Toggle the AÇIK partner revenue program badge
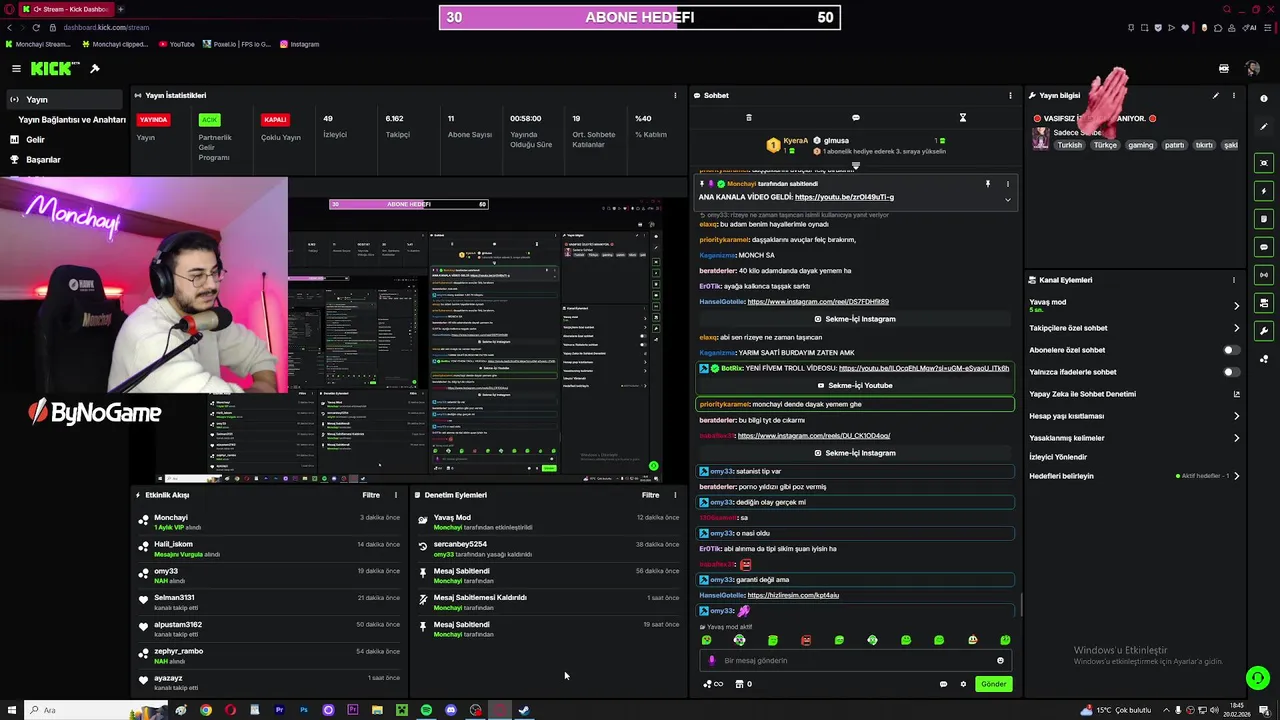 209,120
